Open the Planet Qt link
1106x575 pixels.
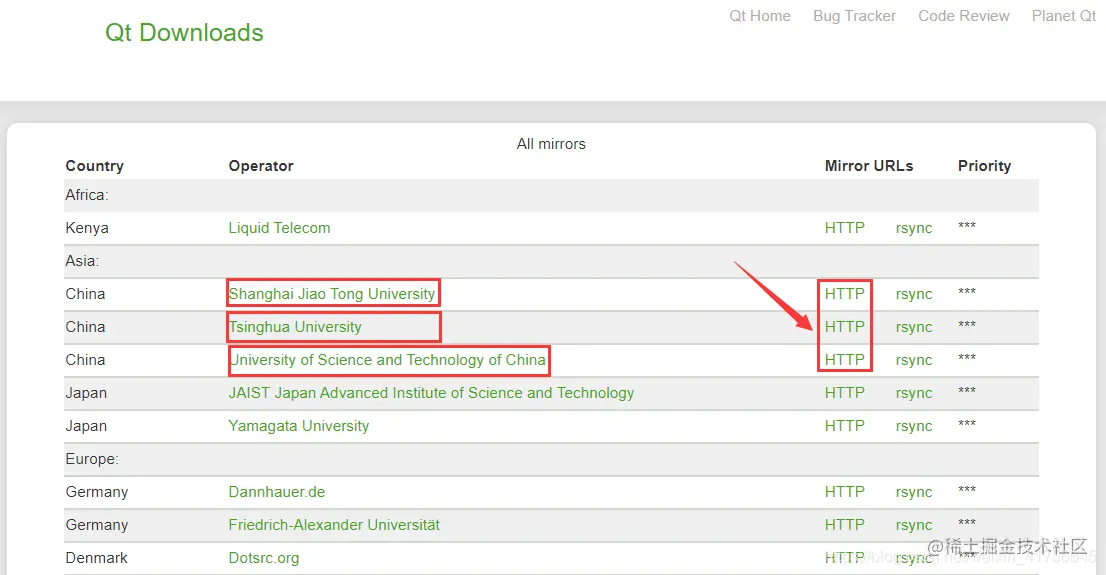(x=1064, y=16)
